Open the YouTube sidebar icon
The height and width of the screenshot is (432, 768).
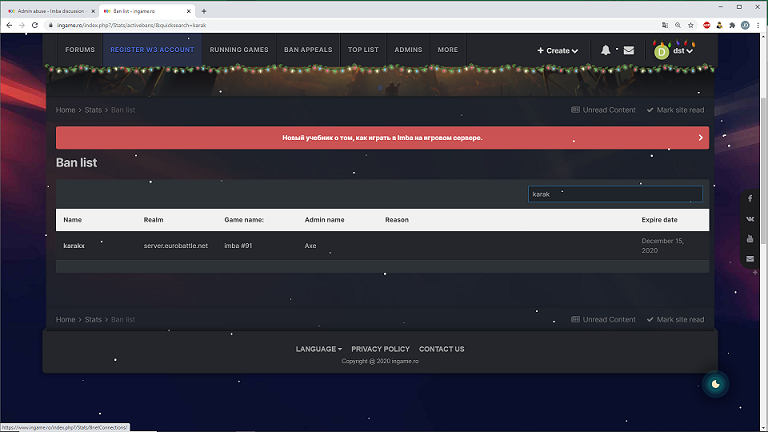coord(750,239)
